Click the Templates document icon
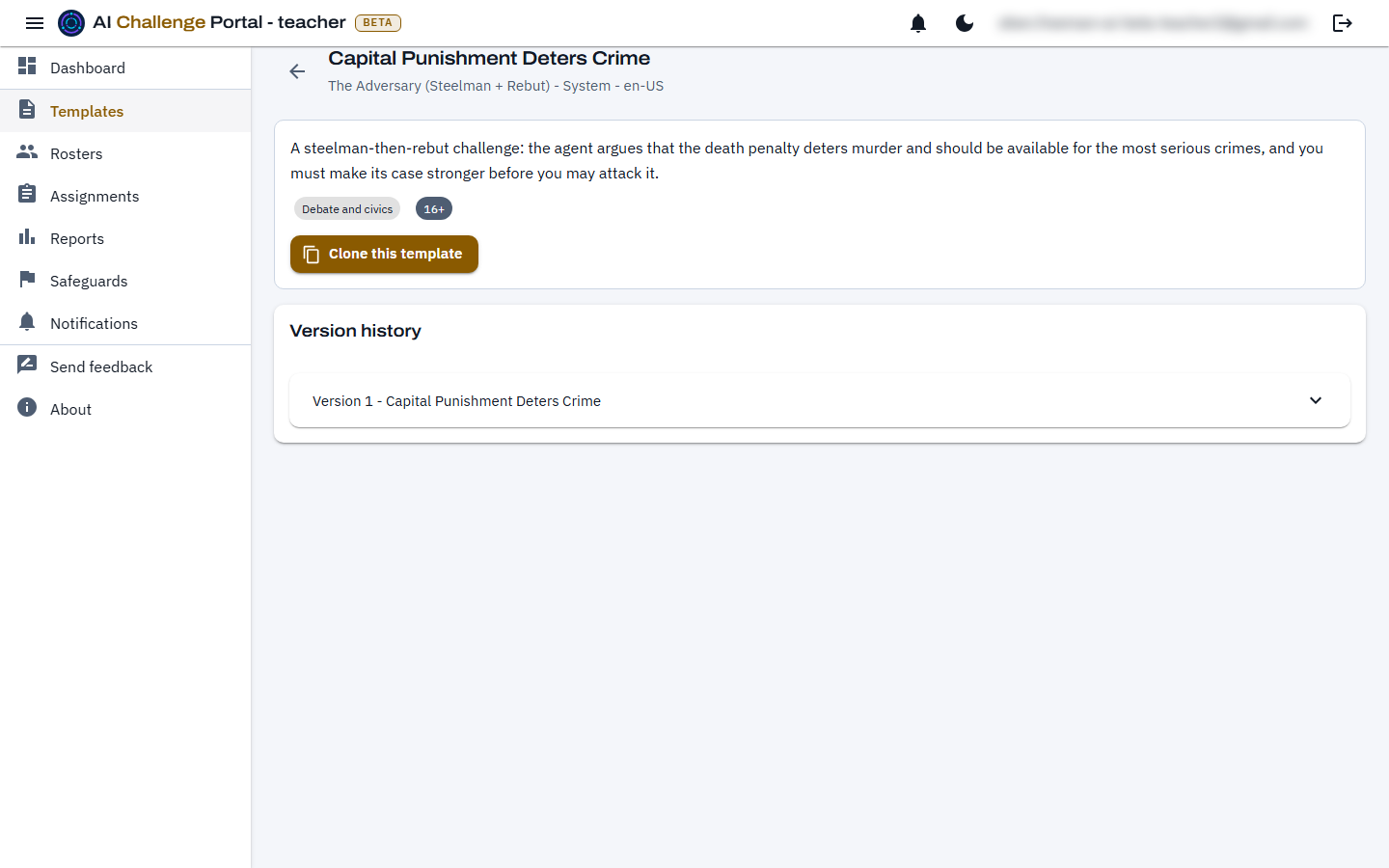Screen dimensions: 1389x868 point(27,110)
